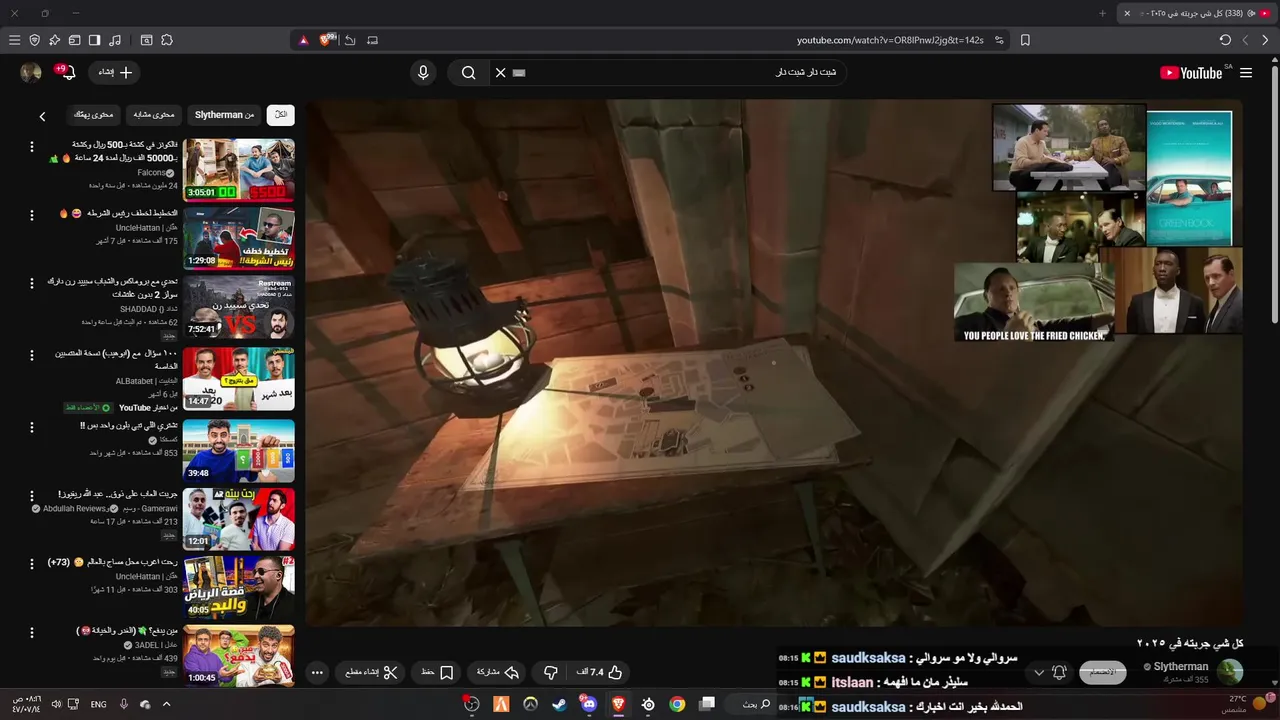Click the Brave Rewards triangle icon
The width and height of the screenshot is (1280, 720).
[x=304, y=40]
